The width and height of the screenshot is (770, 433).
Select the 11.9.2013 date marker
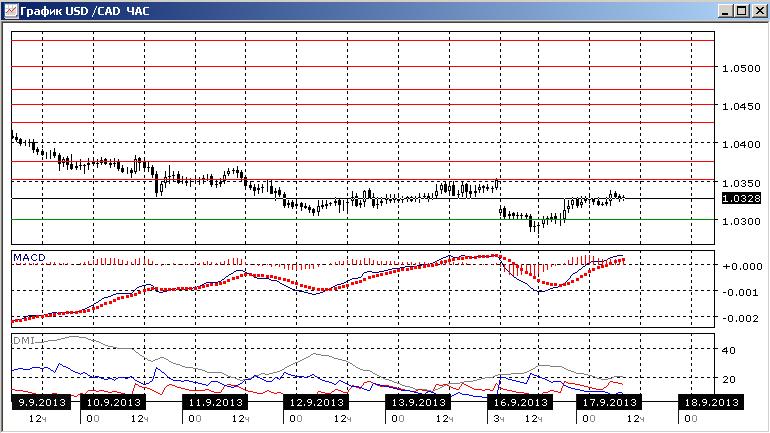[x=216, y=403]
